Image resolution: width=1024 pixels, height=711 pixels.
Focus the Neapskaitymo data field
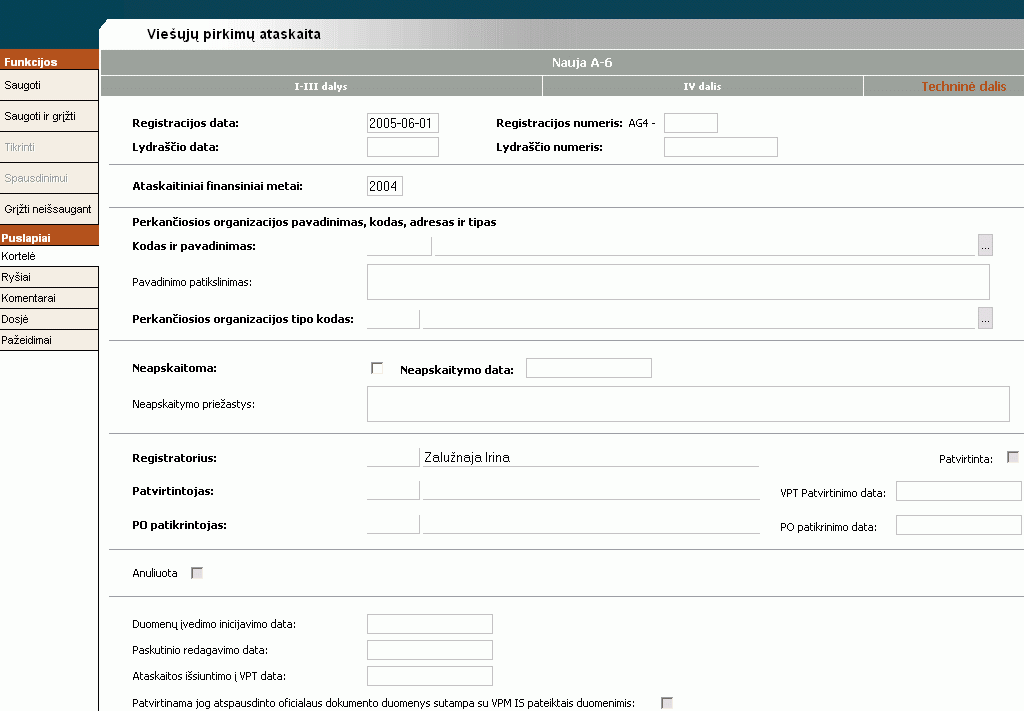pyautogui.click(x=588, y=368)
